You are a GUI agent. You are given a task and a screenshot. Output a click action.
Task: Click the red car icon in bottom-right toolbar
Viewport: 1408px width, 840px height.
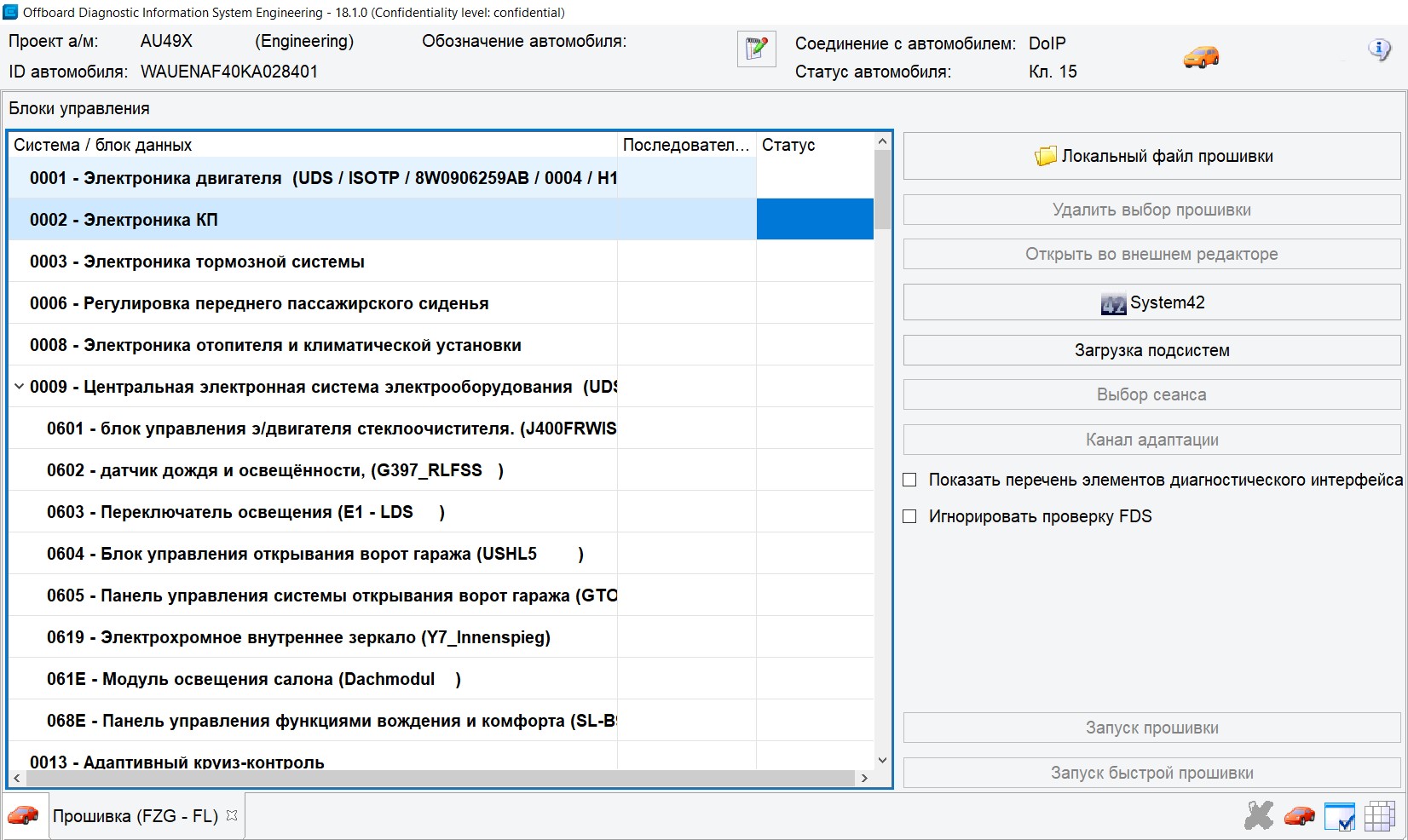pyautogui.click(x=1299, y=815)
